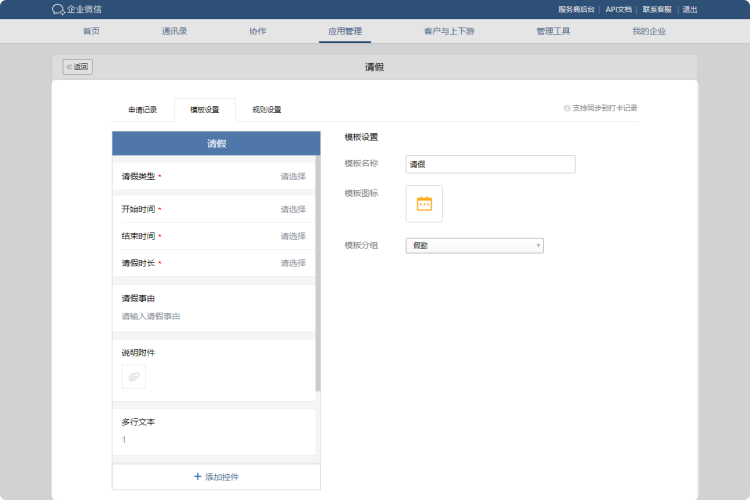
Task: Switch to 规则设置 tab
Action: [x=267, y=110]
